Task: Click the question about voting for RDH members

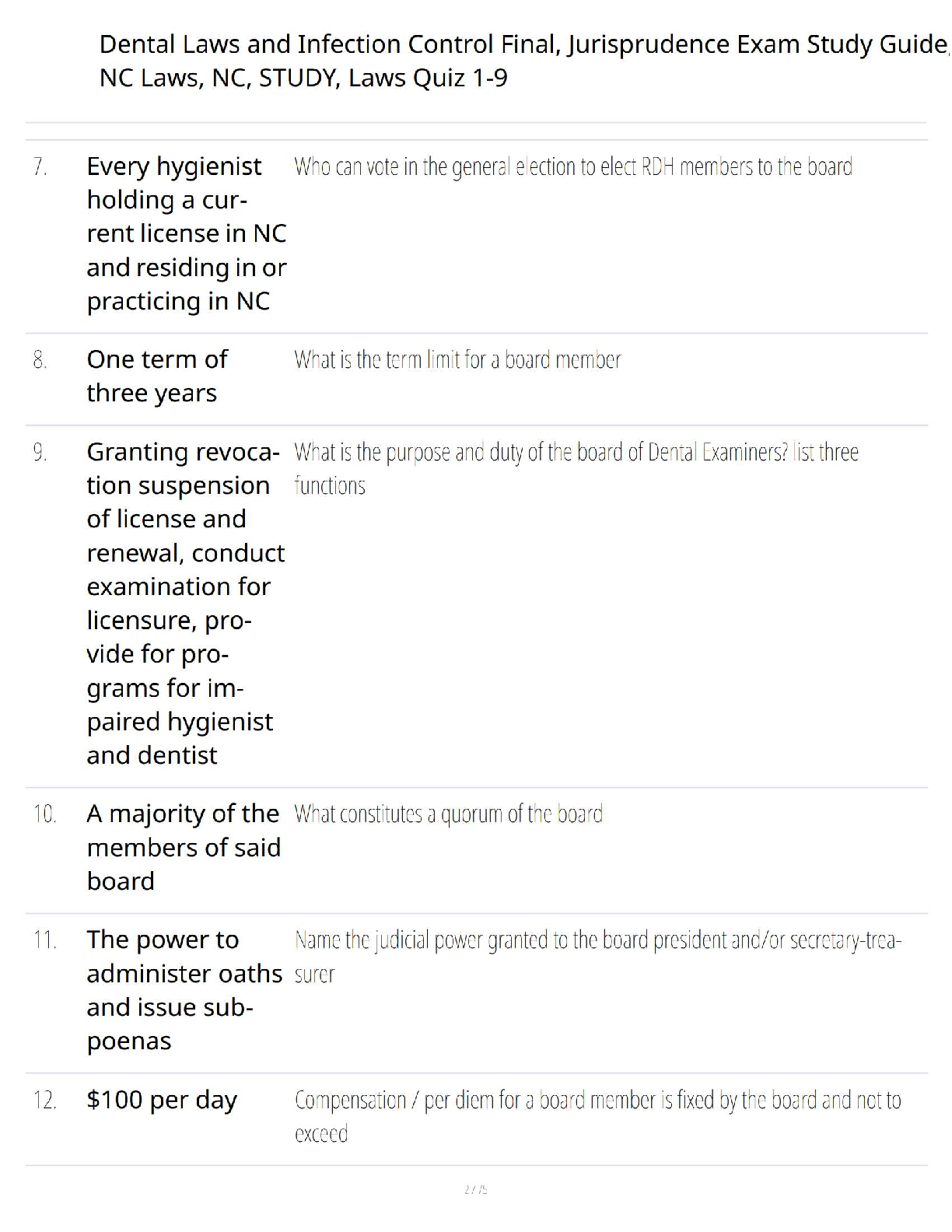Action: 573,167
